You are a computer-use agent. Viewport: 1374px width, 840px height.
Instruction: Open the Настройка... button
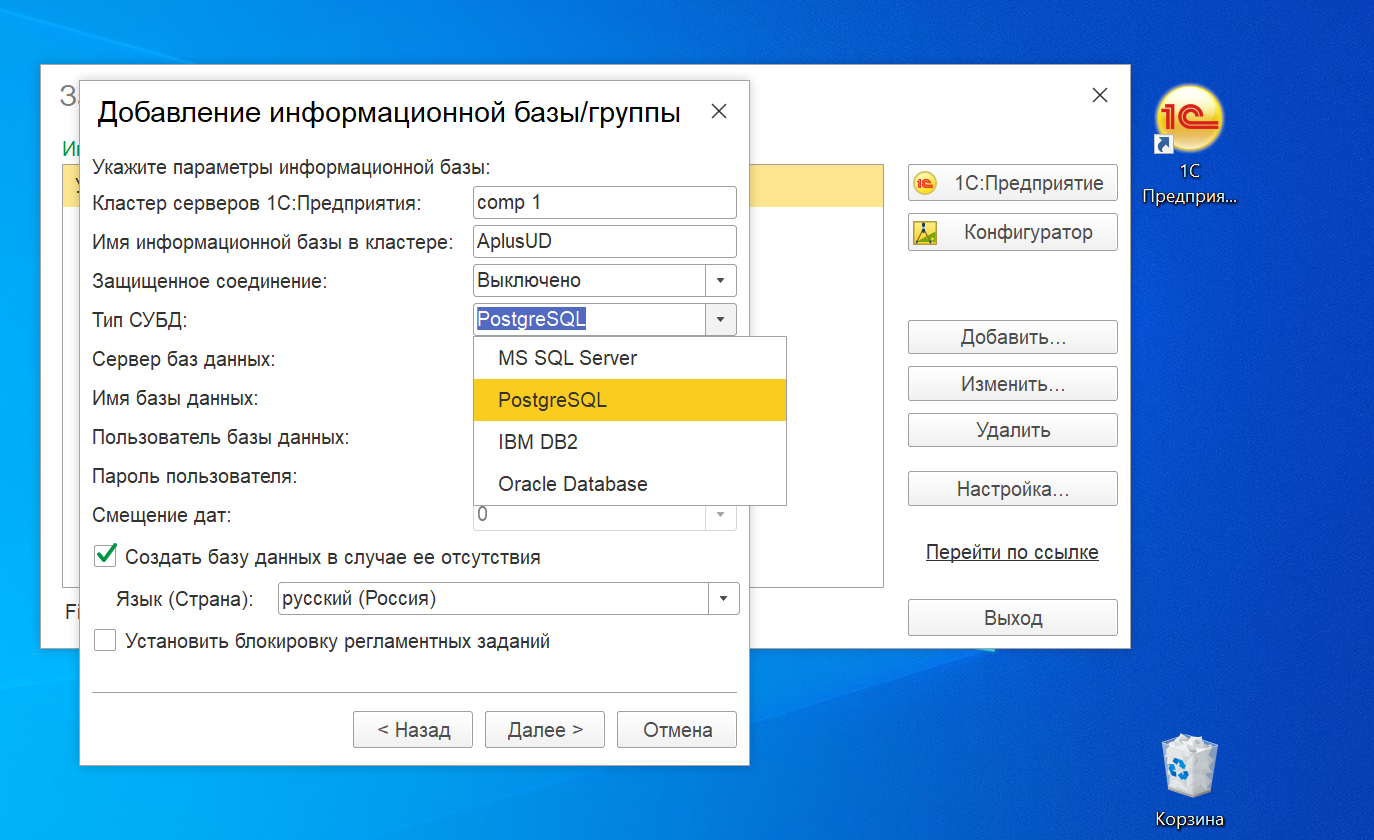pos(1012,489)
